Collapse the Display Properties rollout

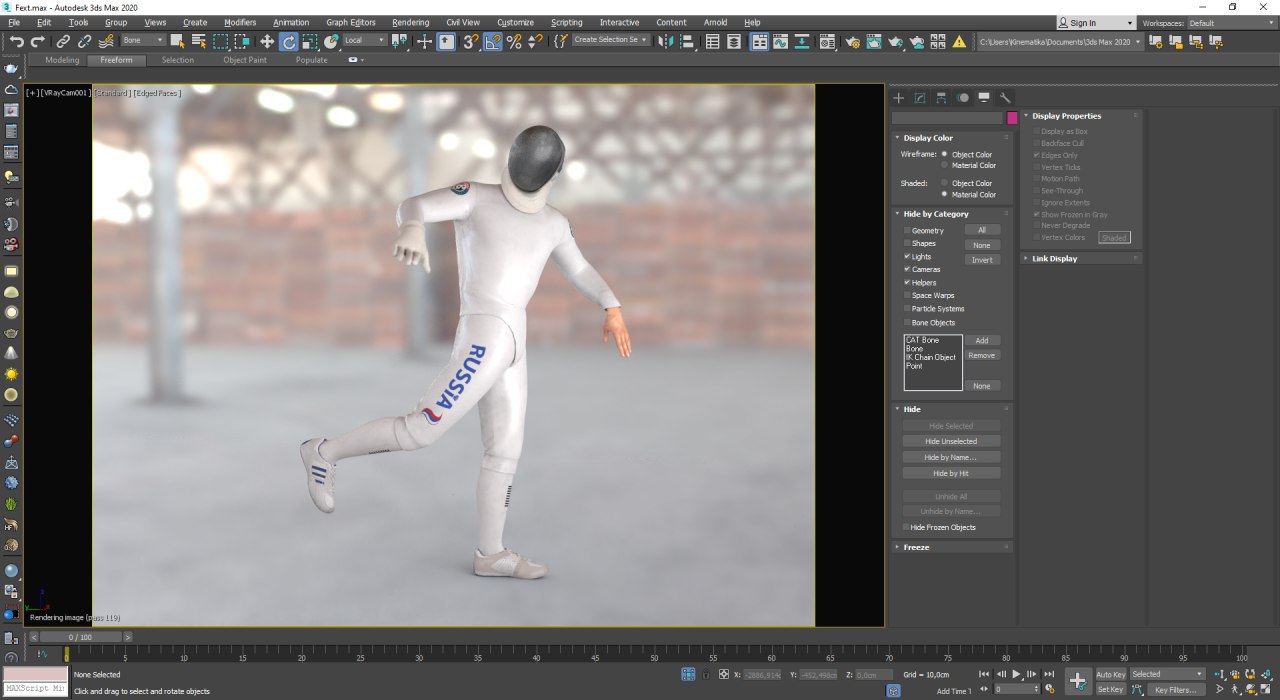click(1066, 116)
